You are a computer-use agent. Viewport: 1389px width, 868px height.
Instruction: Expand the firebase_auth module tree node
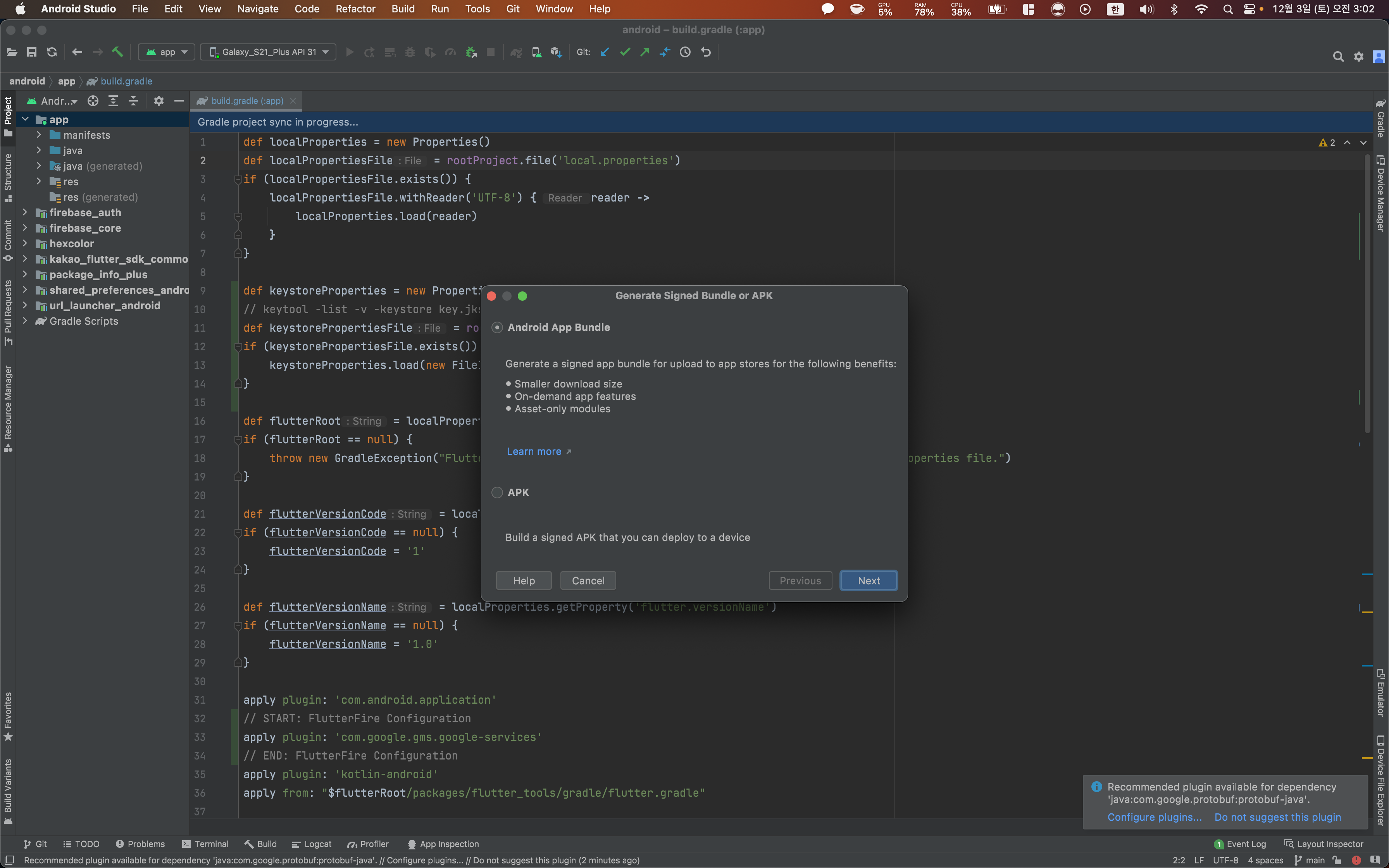25,212
